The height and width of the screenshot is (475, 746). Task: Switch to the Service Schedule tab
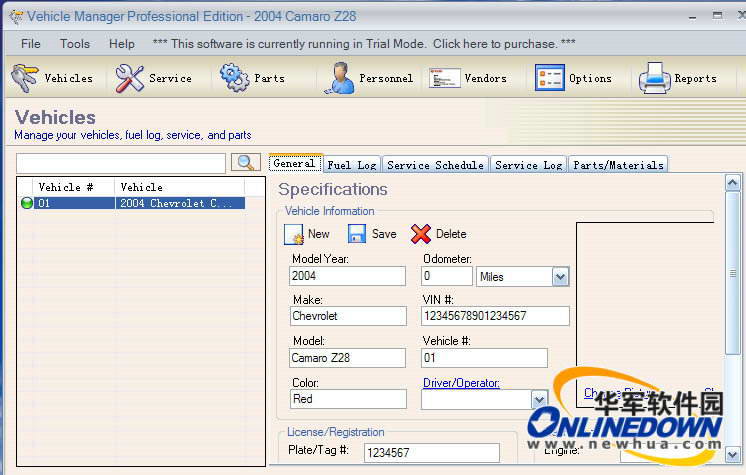pos(435,165)
